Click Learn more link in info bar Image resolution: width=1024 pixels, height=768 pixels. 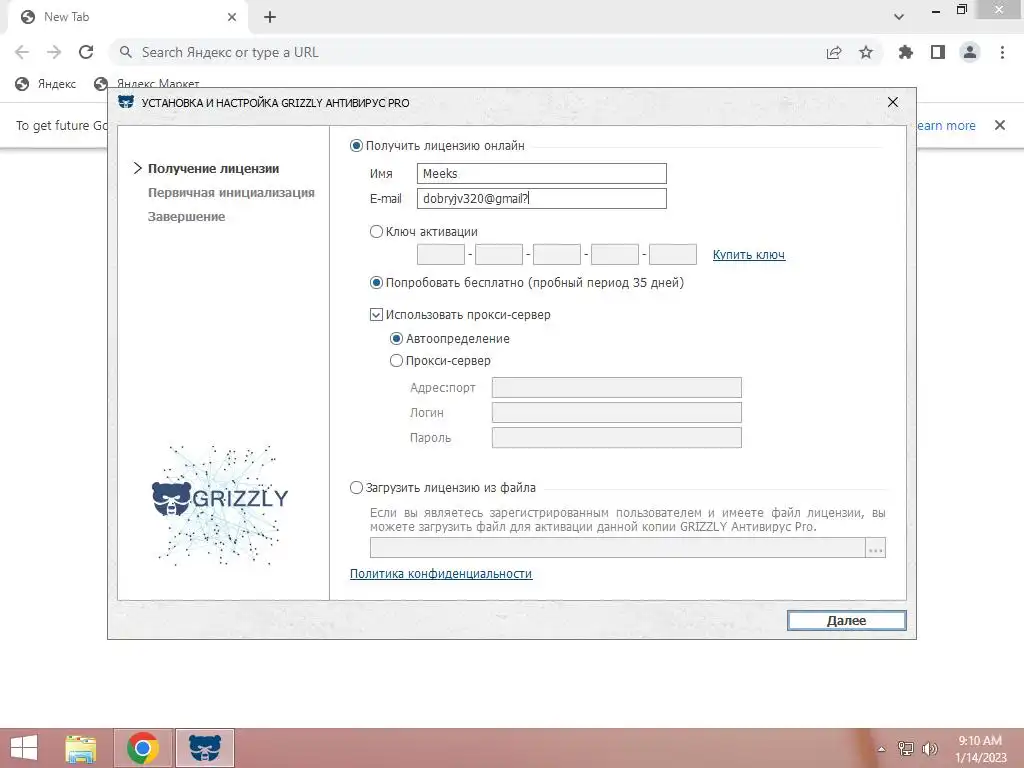(946, 125)
